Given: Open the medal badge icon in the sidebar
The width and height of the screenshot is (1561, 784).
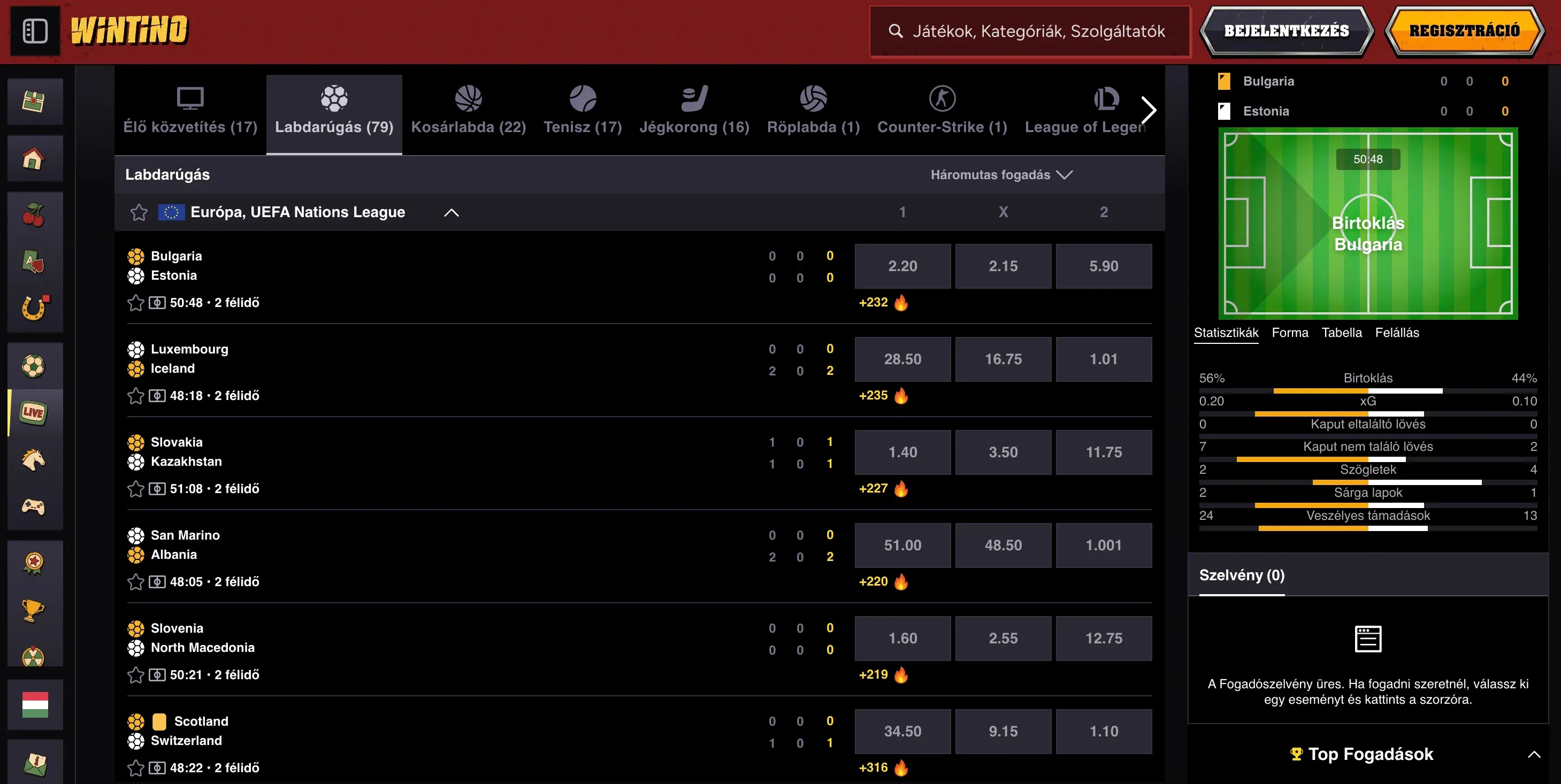Looking at the screenshot, I should 34,564.
